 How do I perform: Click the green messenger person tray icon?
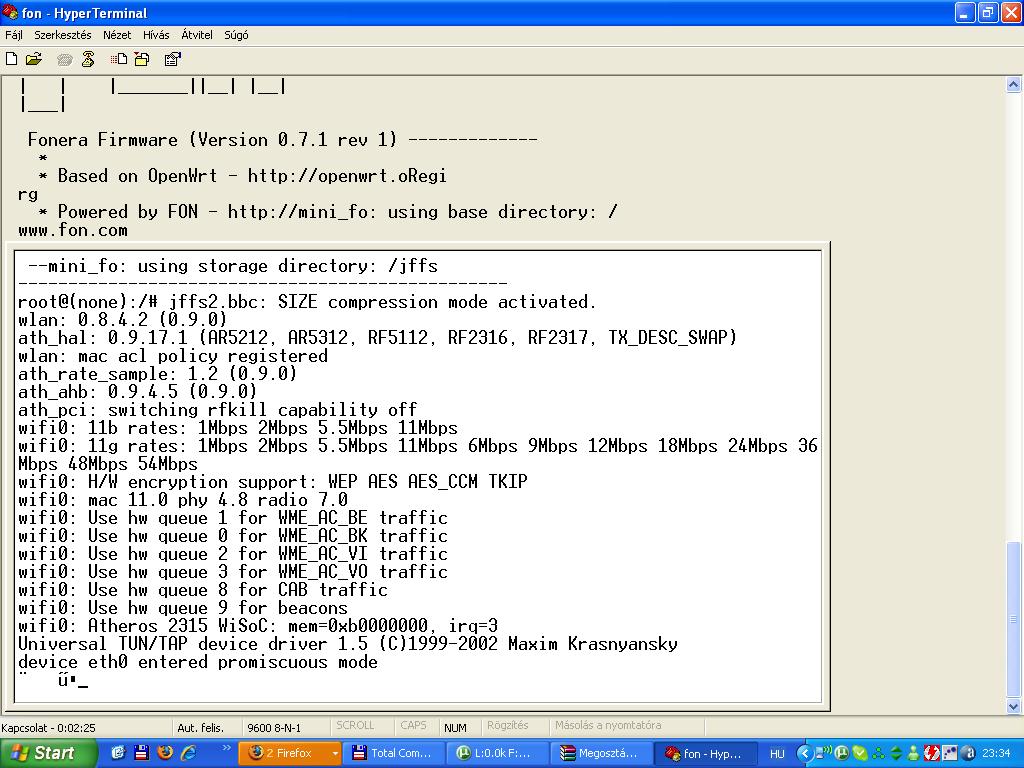coord(914,753)
